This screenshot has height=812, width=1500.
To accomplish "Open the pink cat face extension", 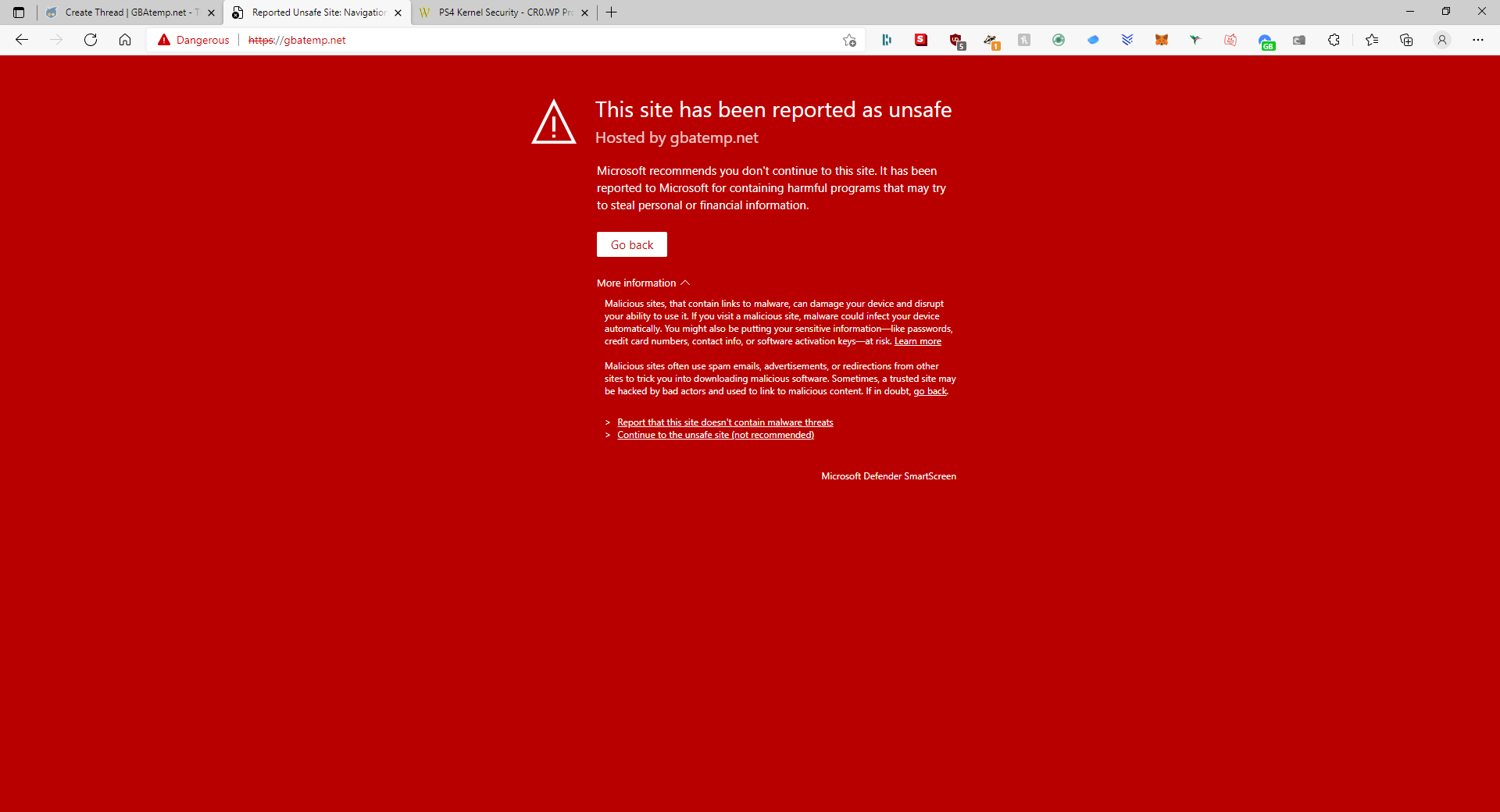I will pyautogui.click(x=1230, y=40).
